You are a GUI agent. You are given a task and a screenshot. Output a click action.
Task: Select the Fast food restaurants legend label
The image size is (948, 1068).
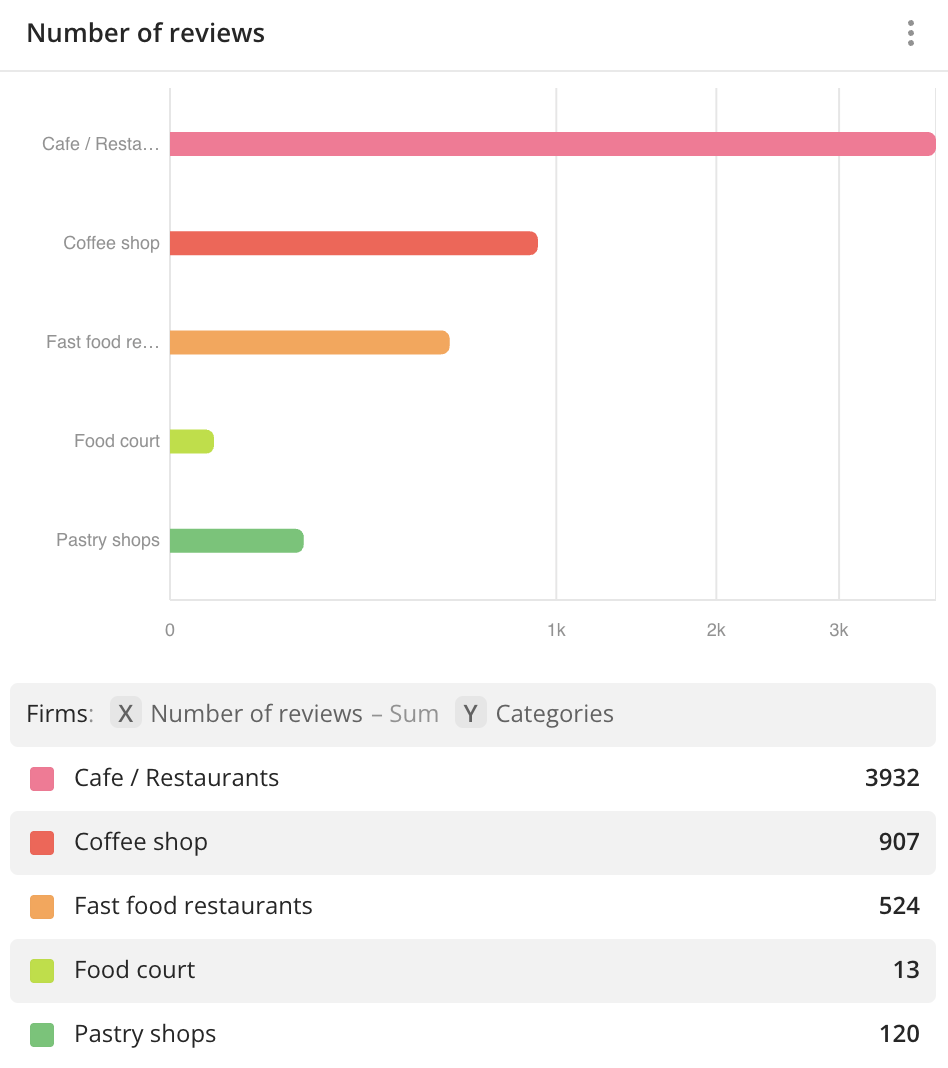tap(193, 906)
